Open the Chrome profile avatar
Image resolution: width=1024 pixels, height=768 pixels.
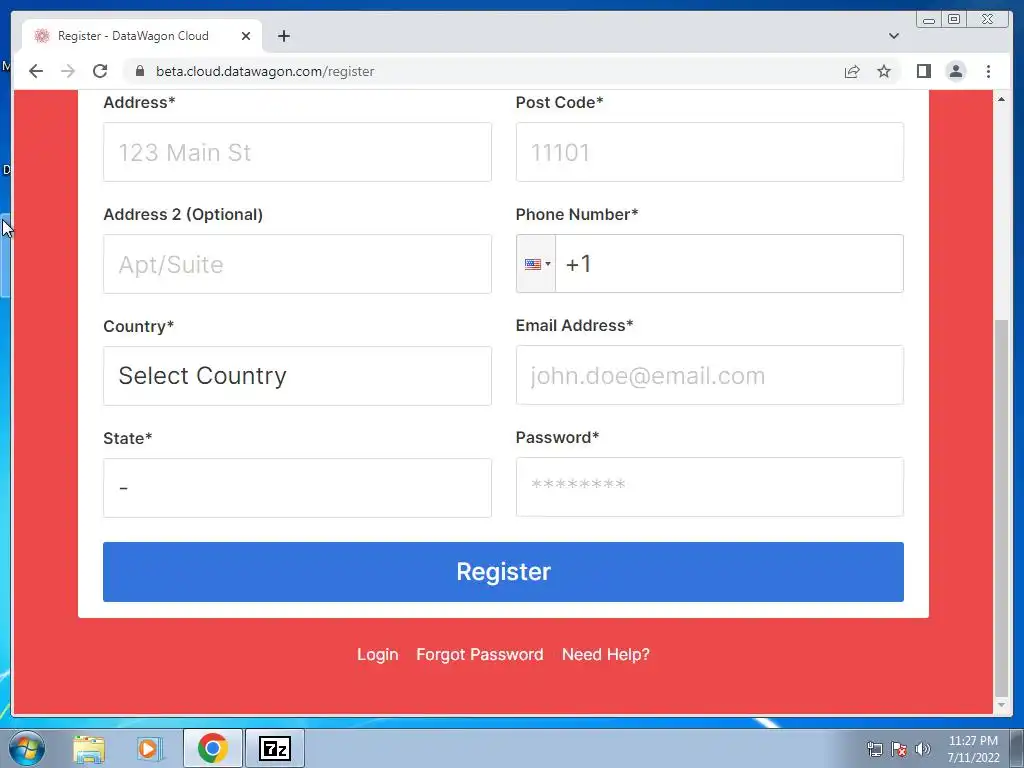[955, 71]
